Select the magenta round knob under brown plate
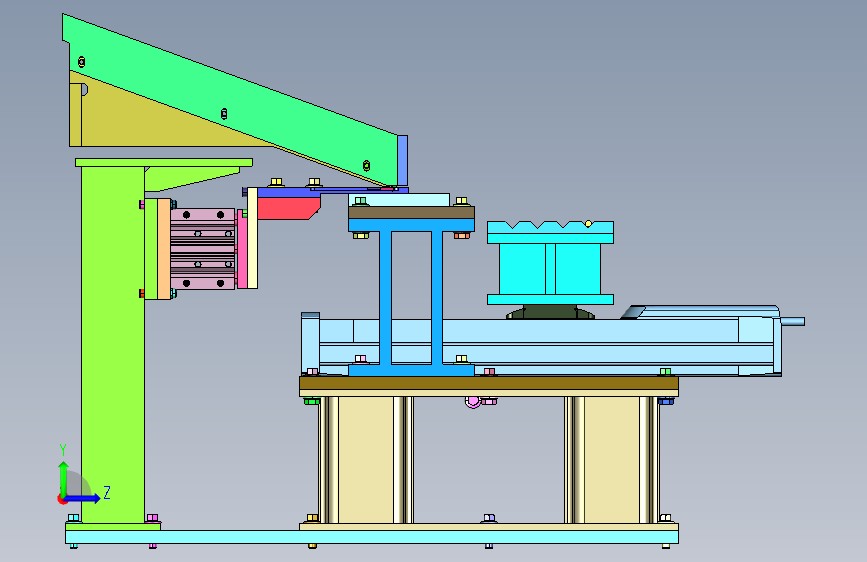The image size is (867, 562). (473, 402)
